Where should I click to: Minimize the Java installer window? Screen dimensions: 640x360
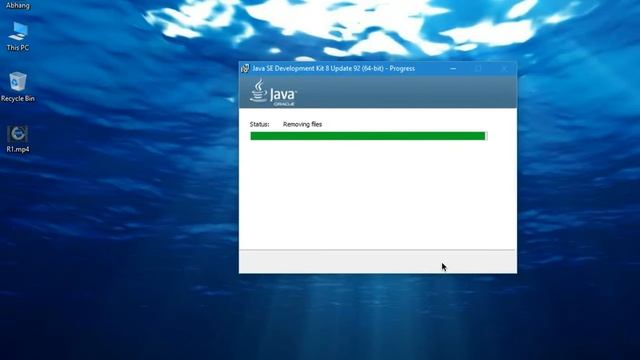tap(453, 69)
